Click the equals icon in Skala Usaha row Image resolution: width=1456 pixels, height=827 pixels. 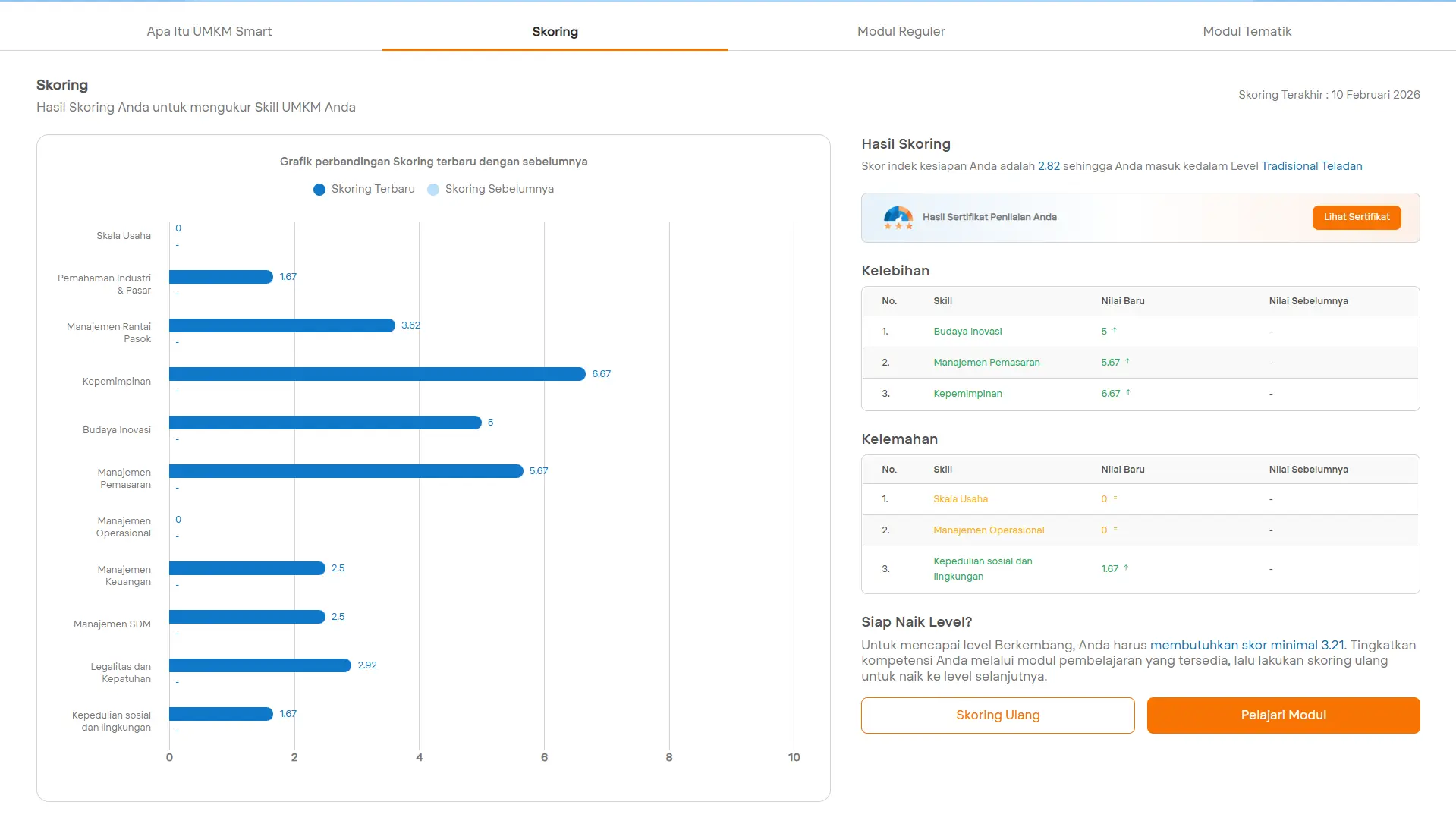(1115, 498)
